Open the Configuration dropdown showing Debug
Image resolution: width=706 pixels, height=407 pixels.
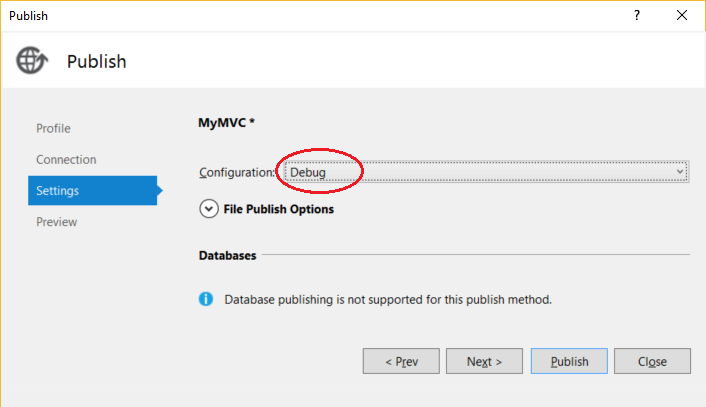(x=487, y=172)
